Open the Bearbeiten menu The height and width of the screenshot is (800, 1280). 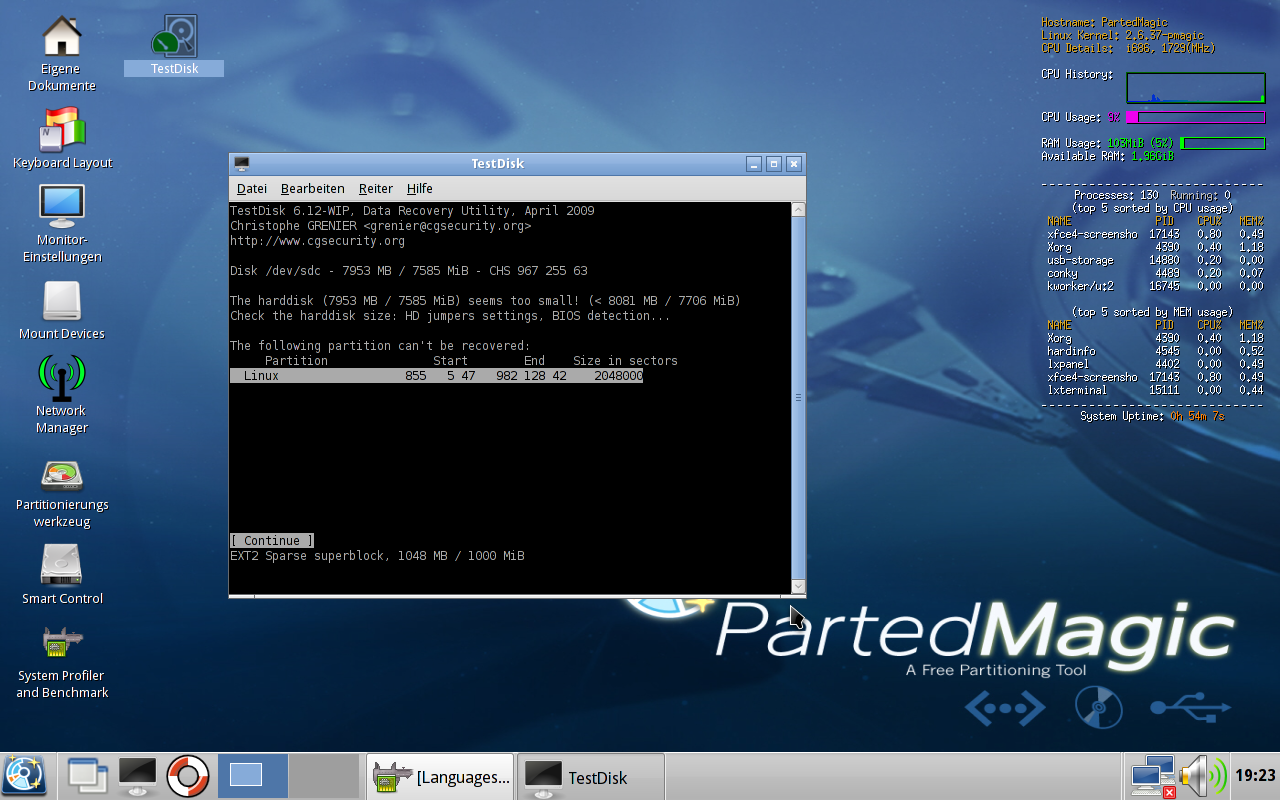tap(313, 188)
